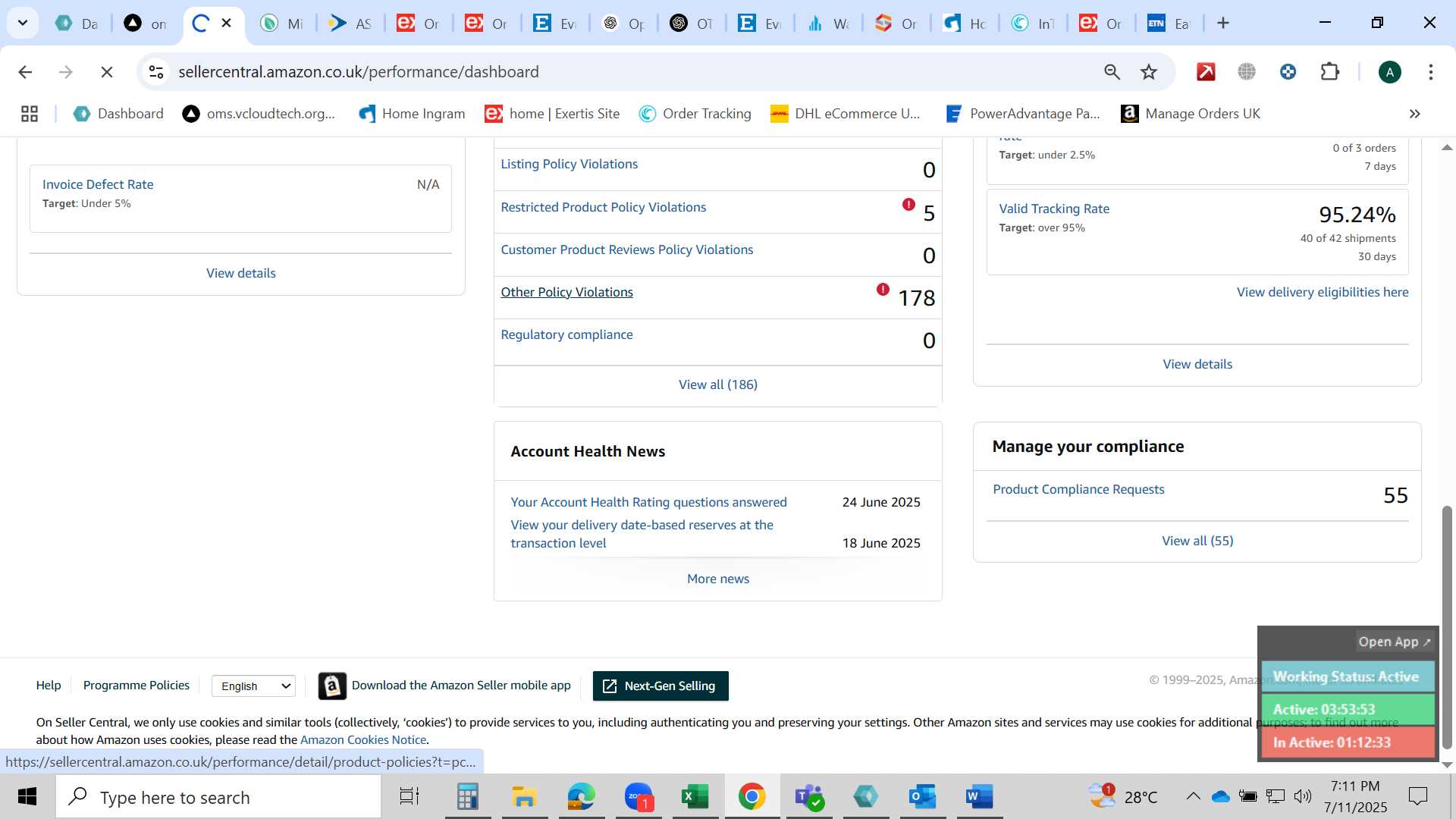Viewport: 1456px width, 819px height.
Task: Stop loading the page
Action: (x=107, y=72)
